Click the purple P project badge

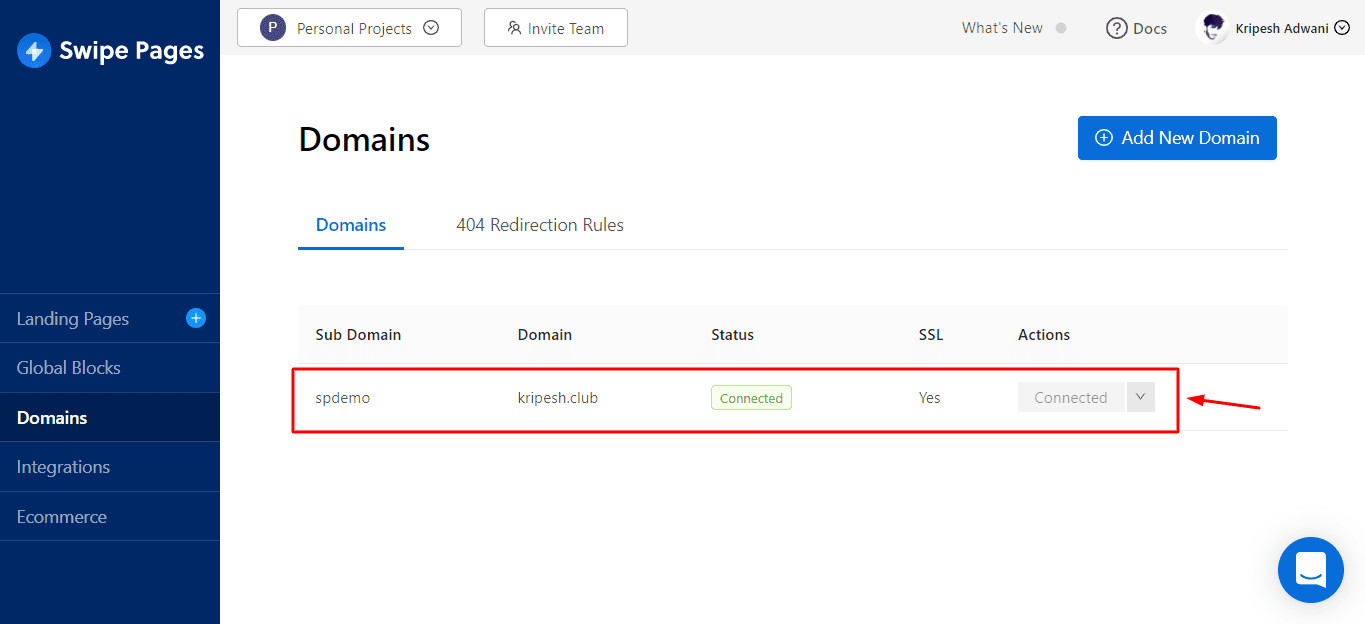point(272,28)
